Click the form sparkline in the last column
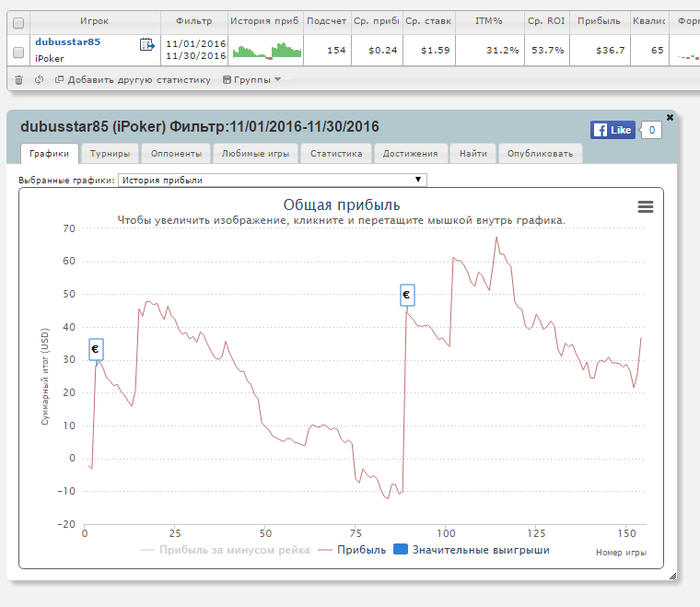700x607 pixels. pos(688,57)
